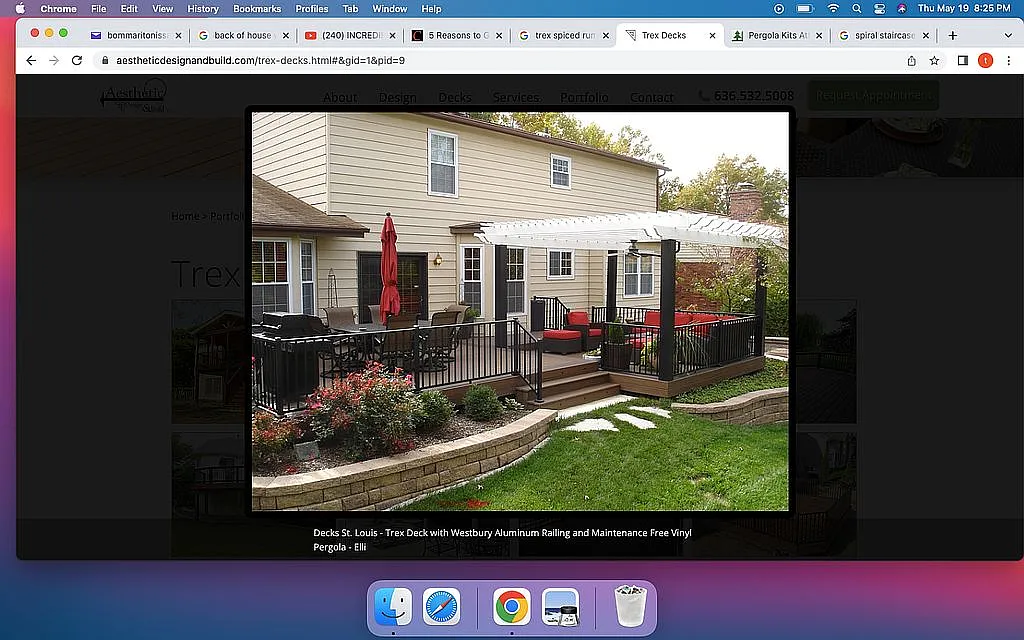1024x640 pixels.
Task: Open Chrome three-dot menu
Action: [x=1008, y=60]
